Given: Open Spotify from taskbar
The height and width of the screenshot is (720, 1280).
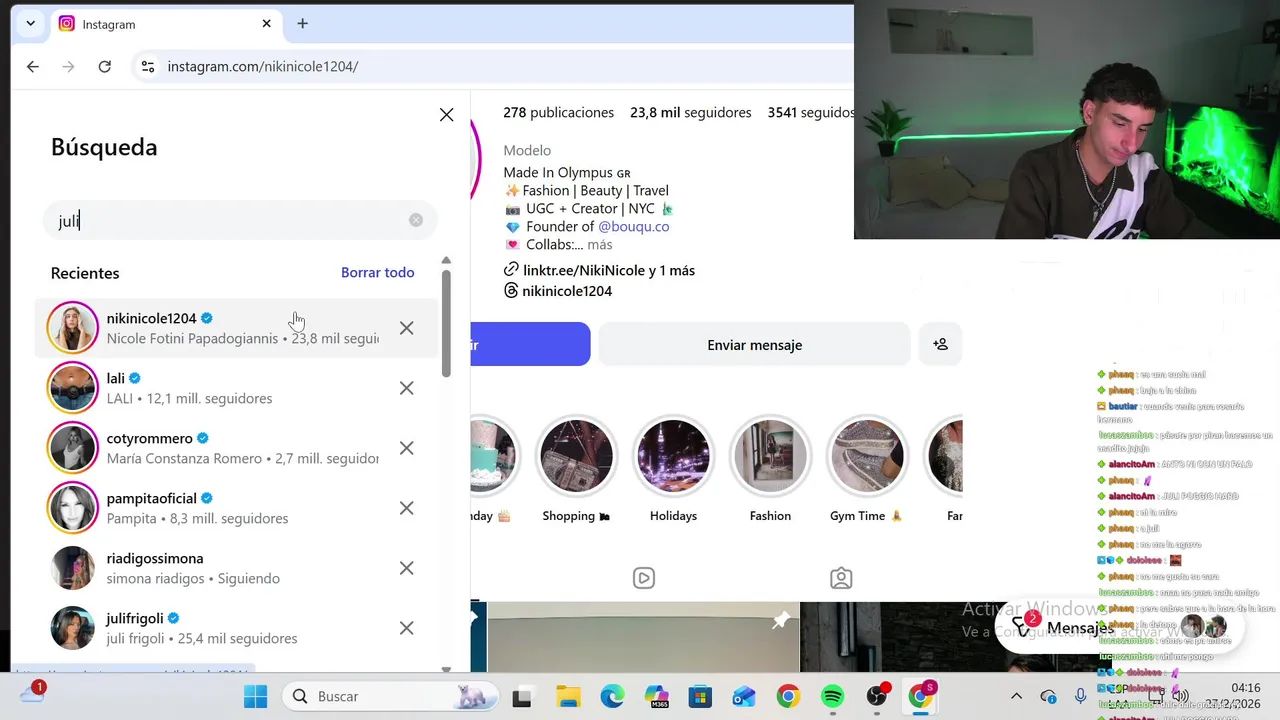Looking at the screenshot, I should point(832,697).
